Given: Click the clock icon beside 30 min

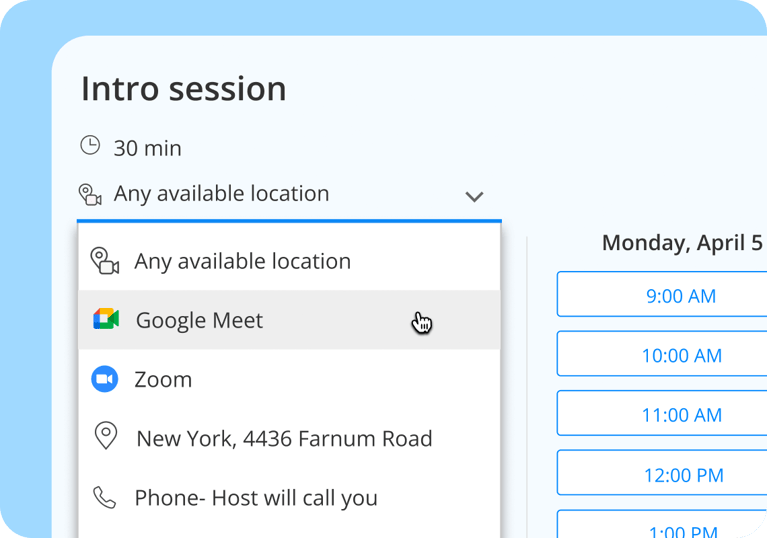Looking at the screenshot, I should 90,146.
